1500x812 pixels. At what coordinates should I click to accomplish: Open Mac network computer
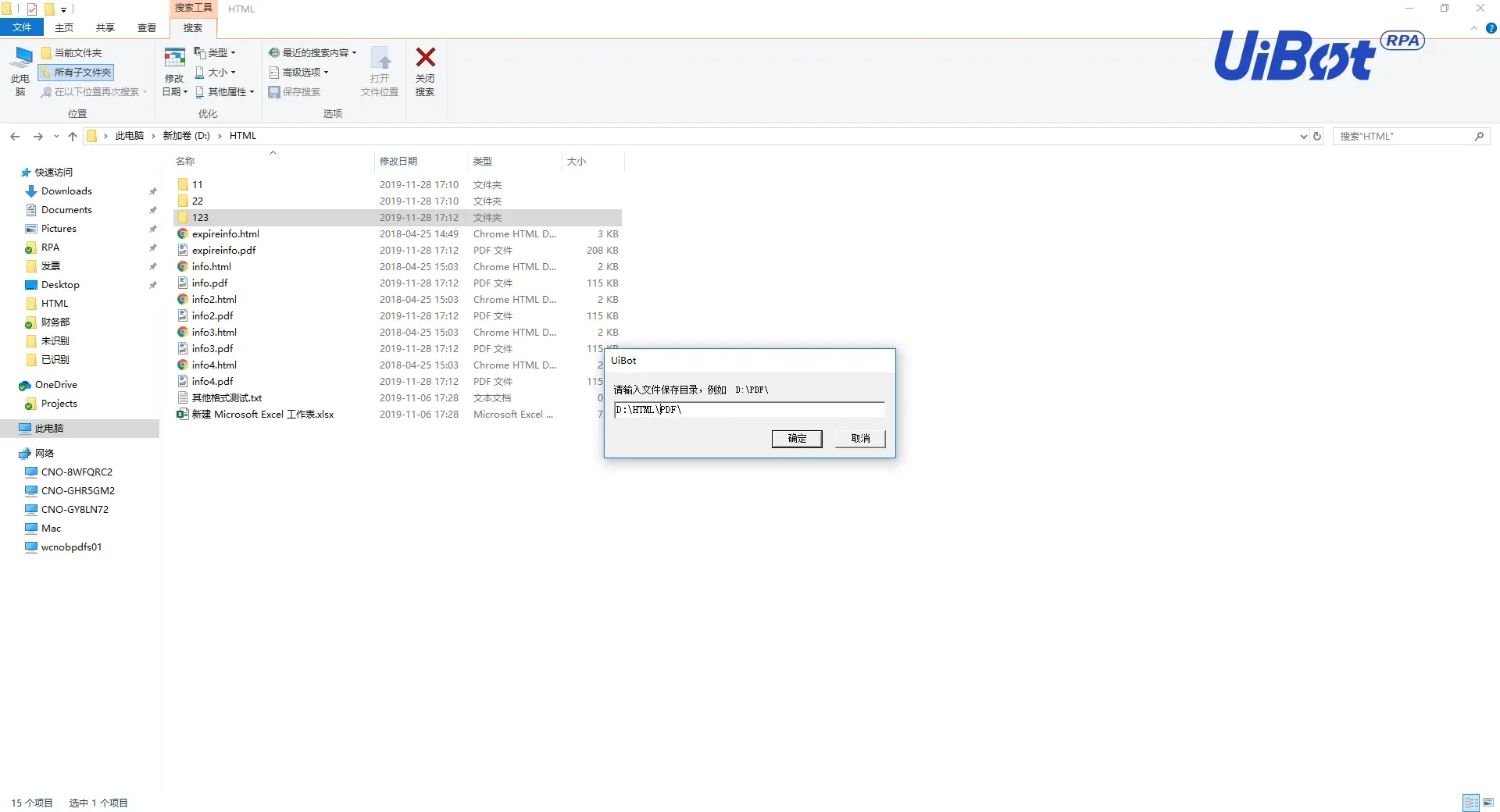[51, 528]
